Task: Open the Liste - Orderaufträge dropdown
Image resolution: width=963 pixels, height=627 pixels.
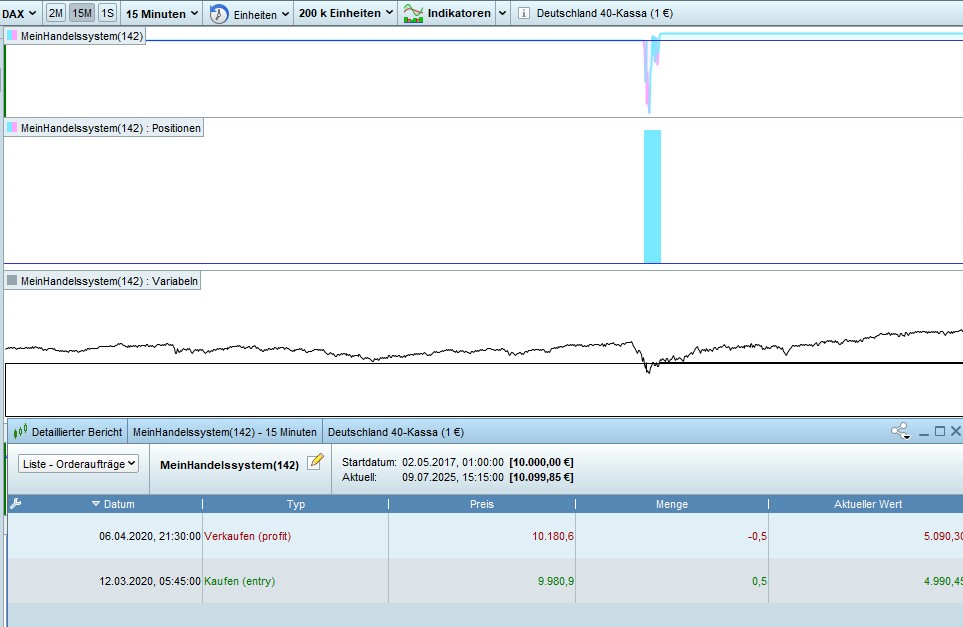Action: click(x=78, y=464)
